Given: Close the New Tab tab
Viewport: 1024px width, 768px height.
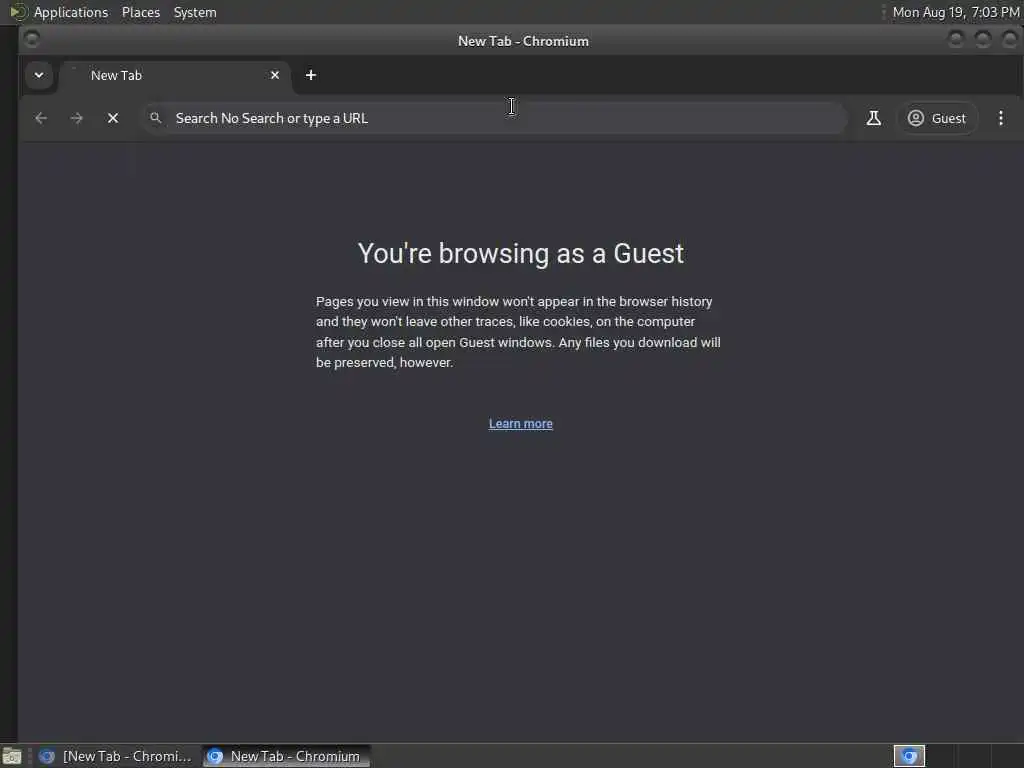Looking at the screenshot, I should click(x=275, y=75).
